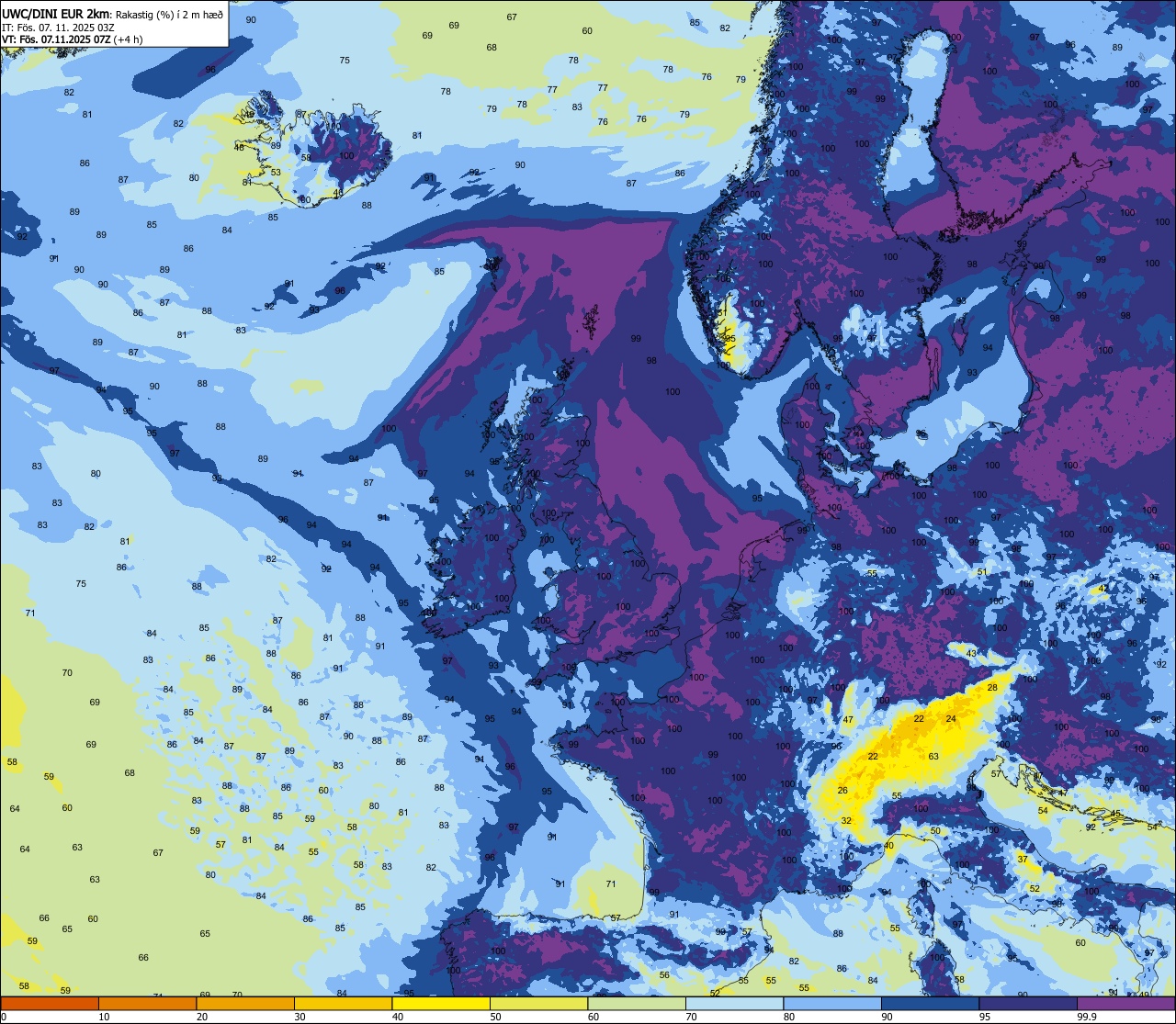This screenshot has height=1024, width=1176.
Task: Click the 90–95 % dark blue legend swatch
Action: coord(930,1004)
